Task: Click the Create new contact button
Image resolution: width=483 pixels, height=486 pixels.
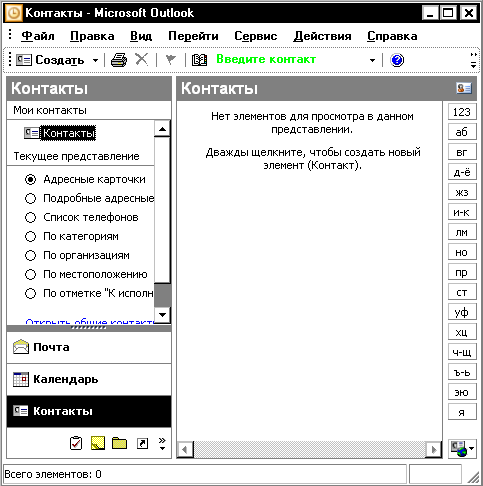Action: click(x=50, y=60)
